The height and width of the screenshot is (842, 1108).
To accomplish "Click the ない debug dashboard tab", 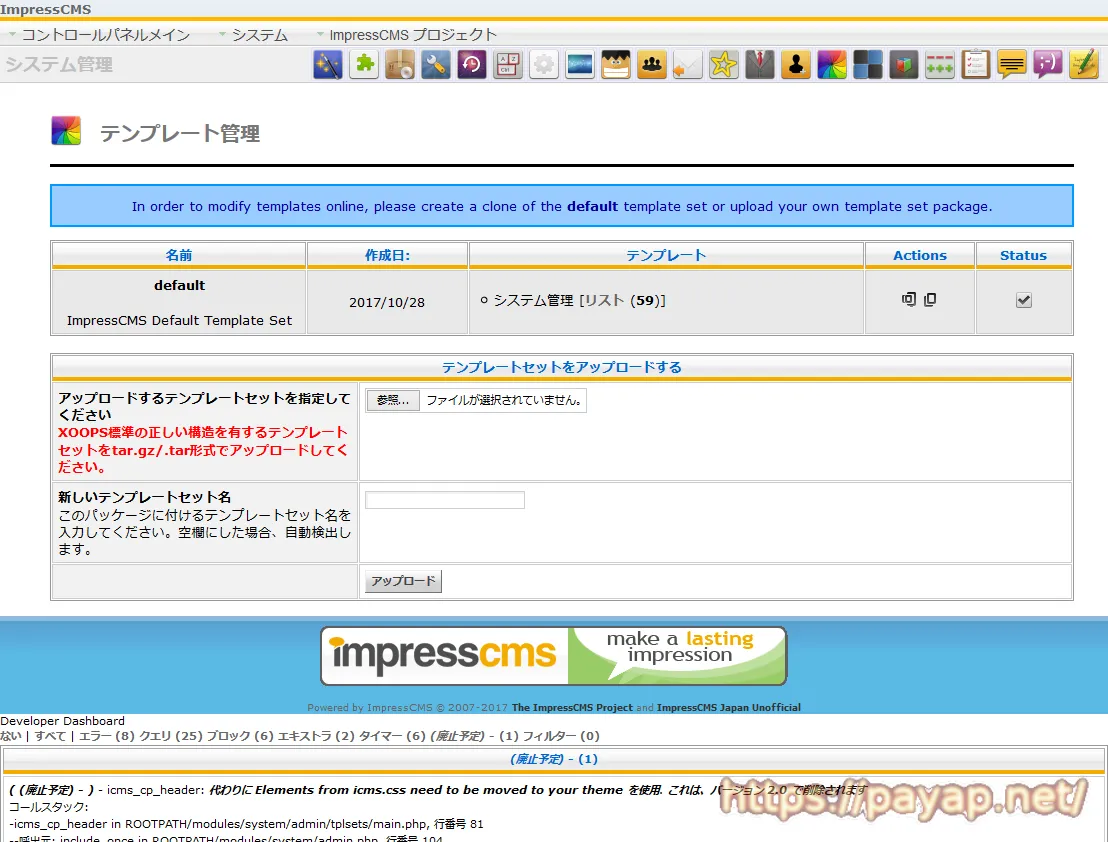I will 11,736.
